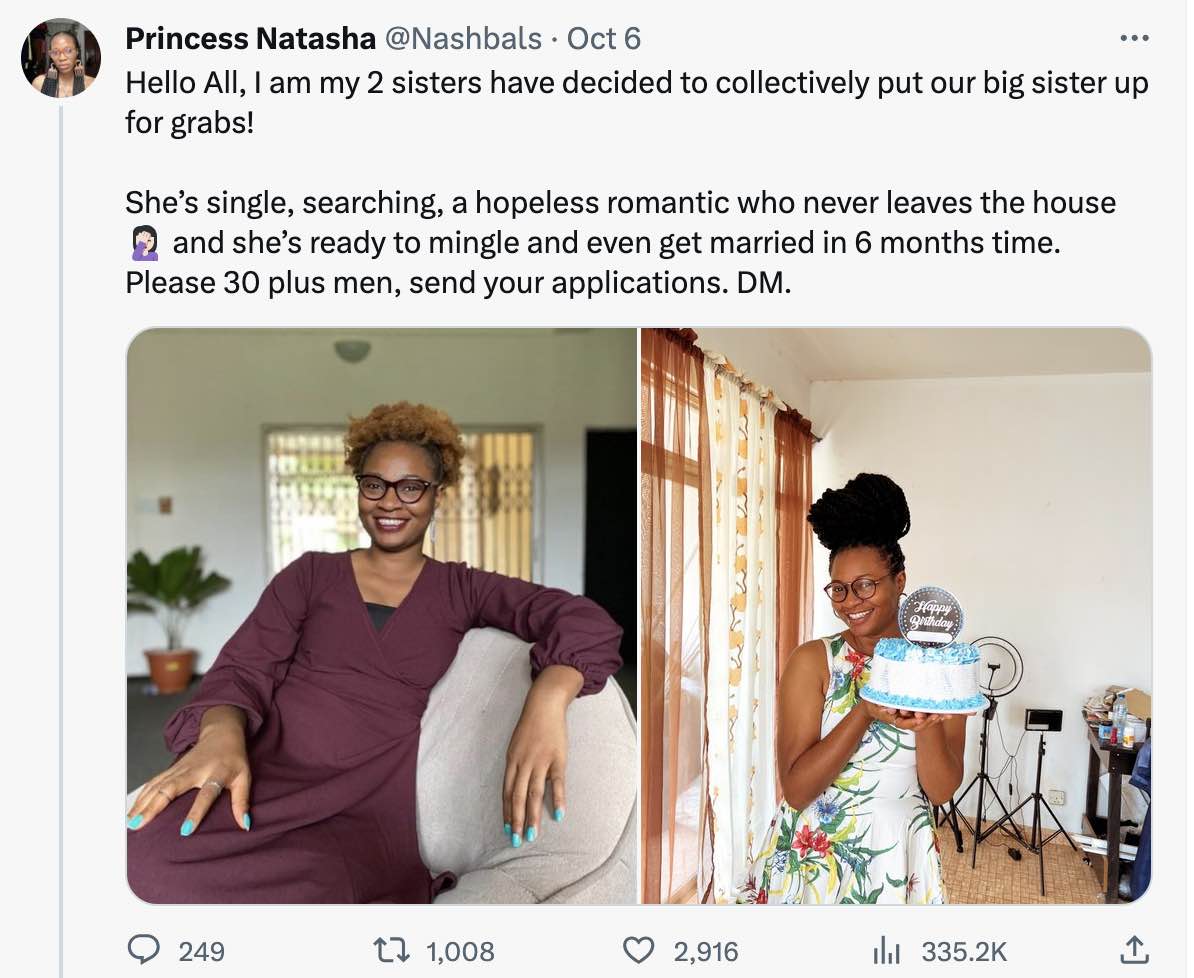Click the 2,916 likes count

[x=706, y=951]
